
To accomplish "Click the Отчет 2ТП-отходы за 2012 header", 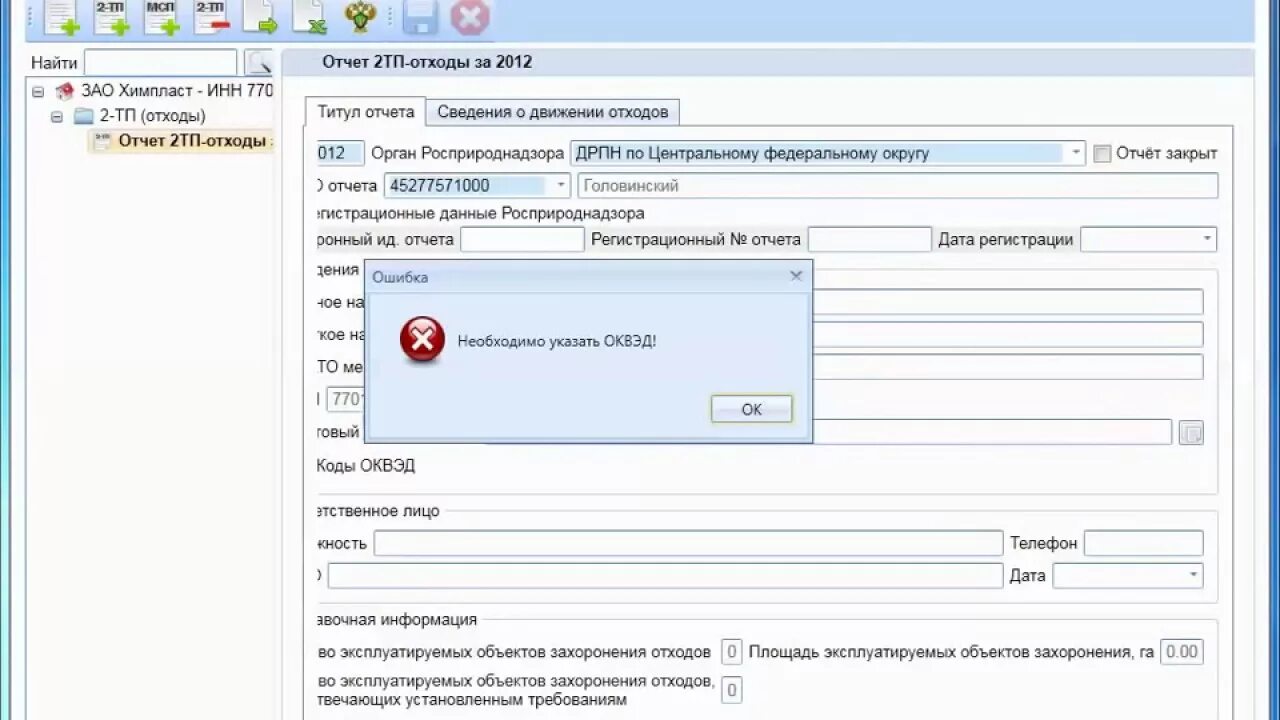I will pyautogui.click(x=427, y=62).
